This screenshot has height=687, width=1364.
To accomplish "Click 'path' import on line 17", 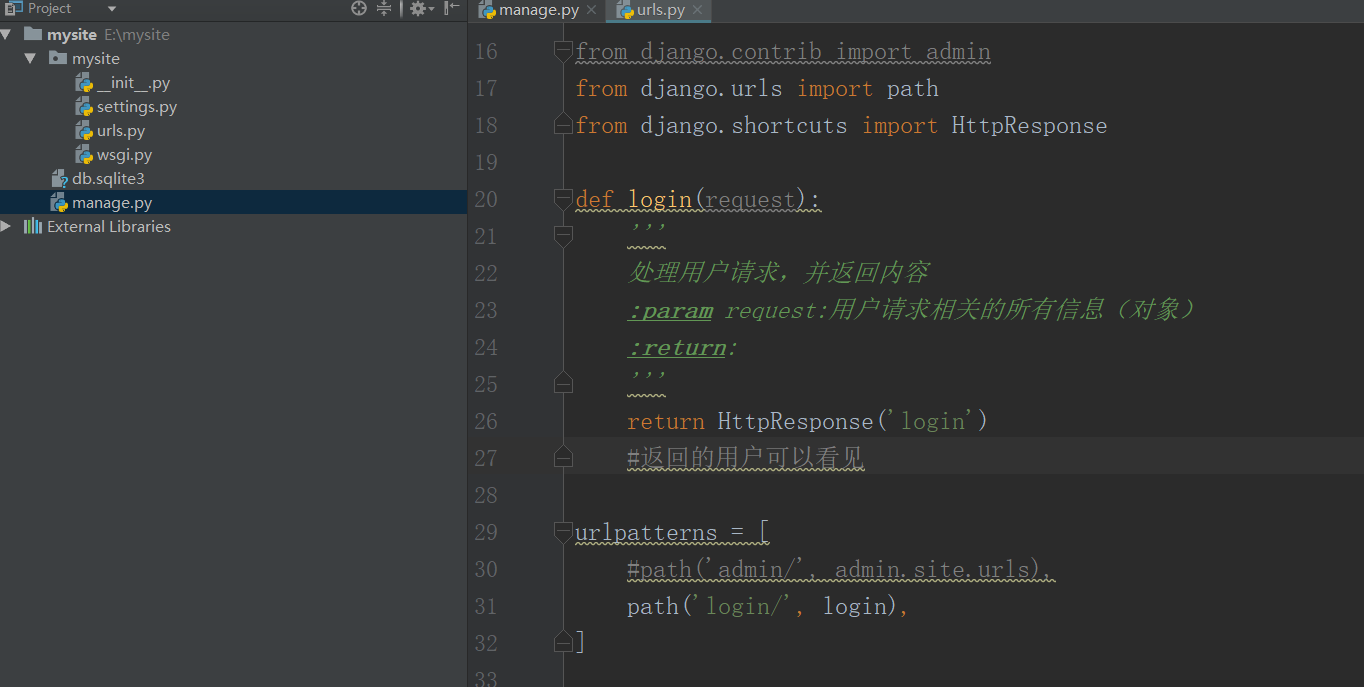I will pos(912,89).
